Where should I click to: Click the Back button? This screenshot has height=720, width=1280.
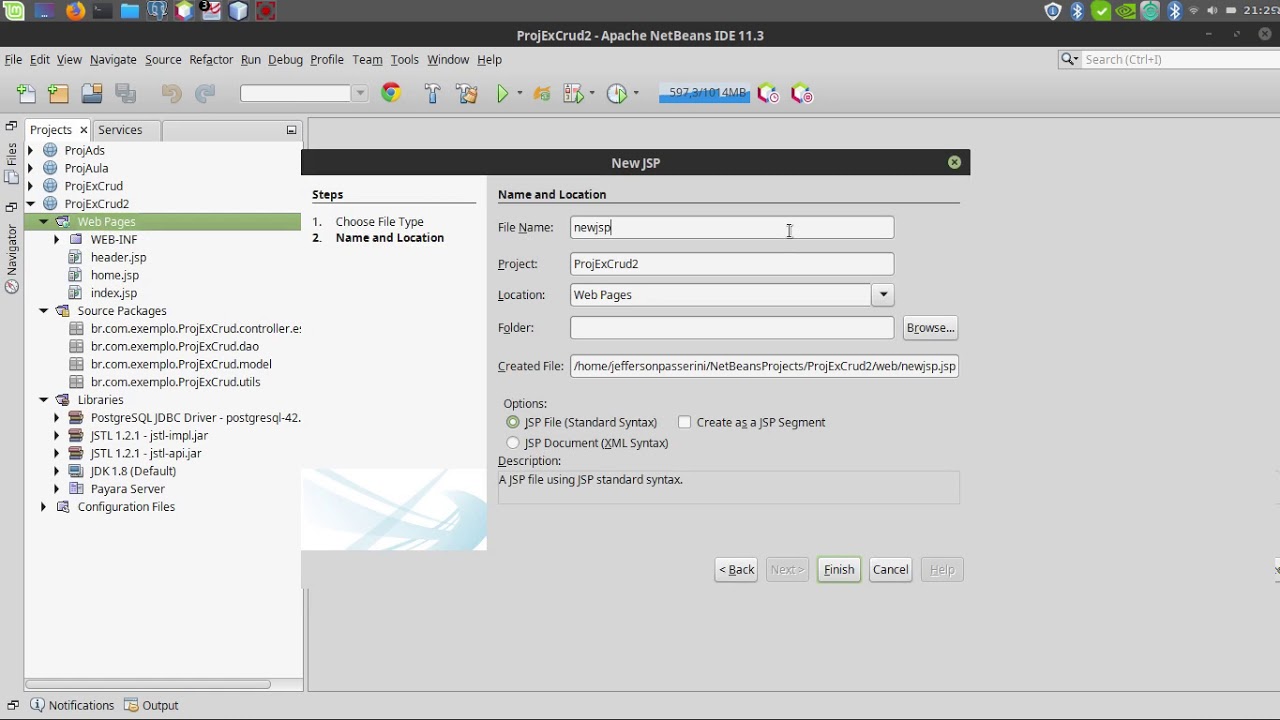[x=736, y=570]
